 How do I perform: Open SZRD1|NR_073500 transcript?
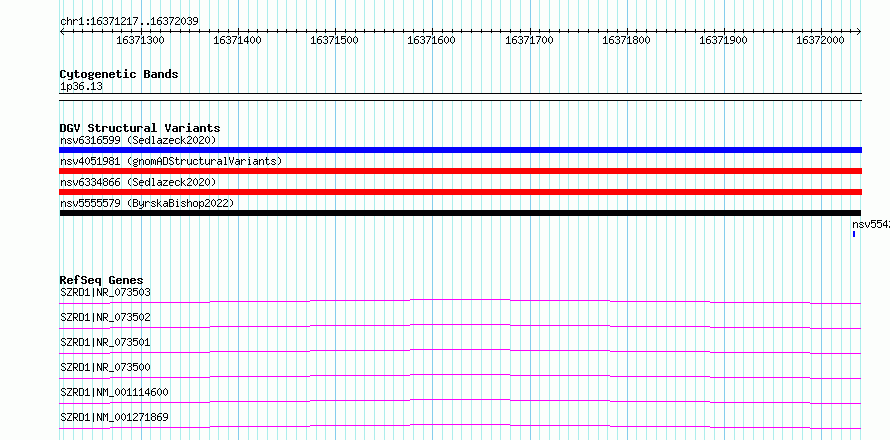pos(105,367)
